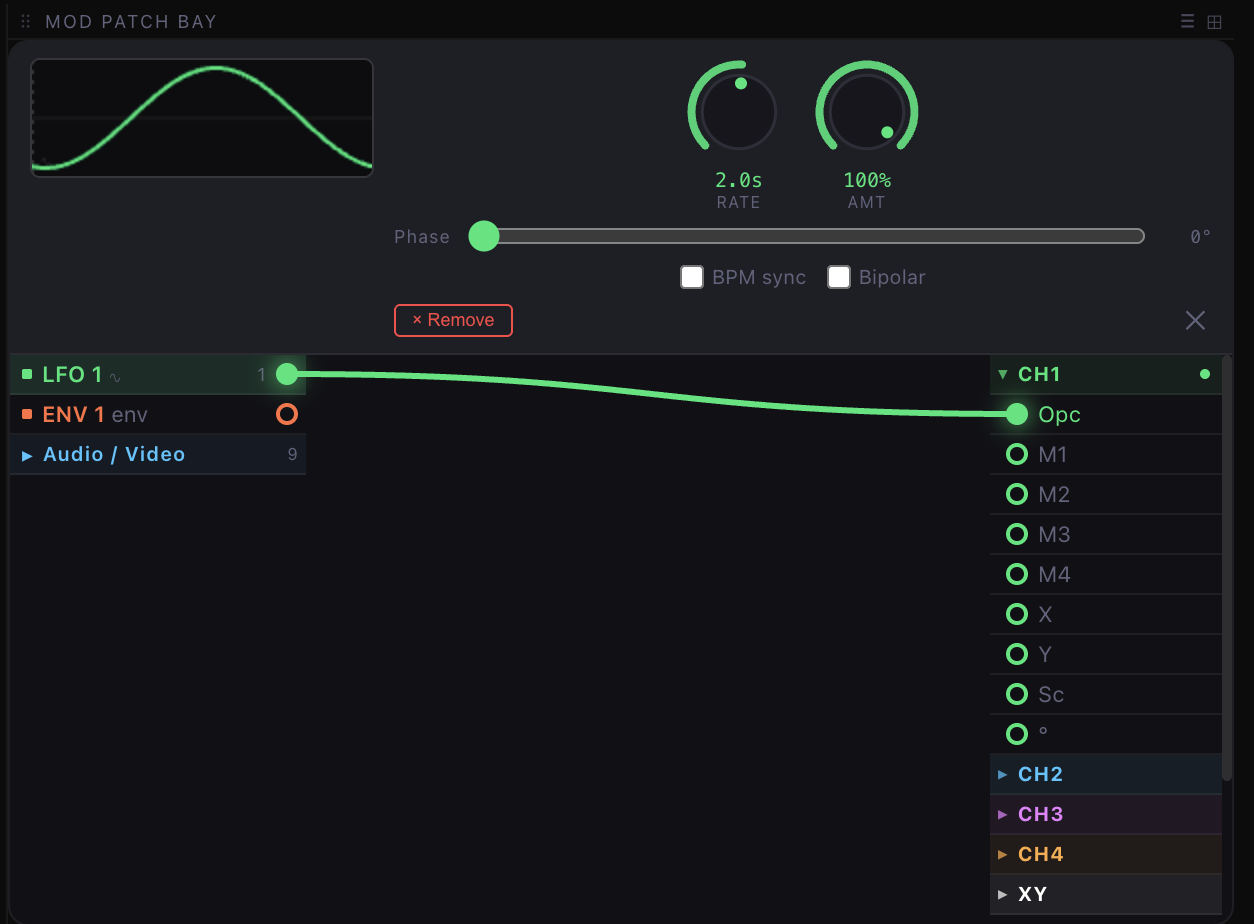
Task: Close the LFO editor with the X icon
Action: 1195,320
